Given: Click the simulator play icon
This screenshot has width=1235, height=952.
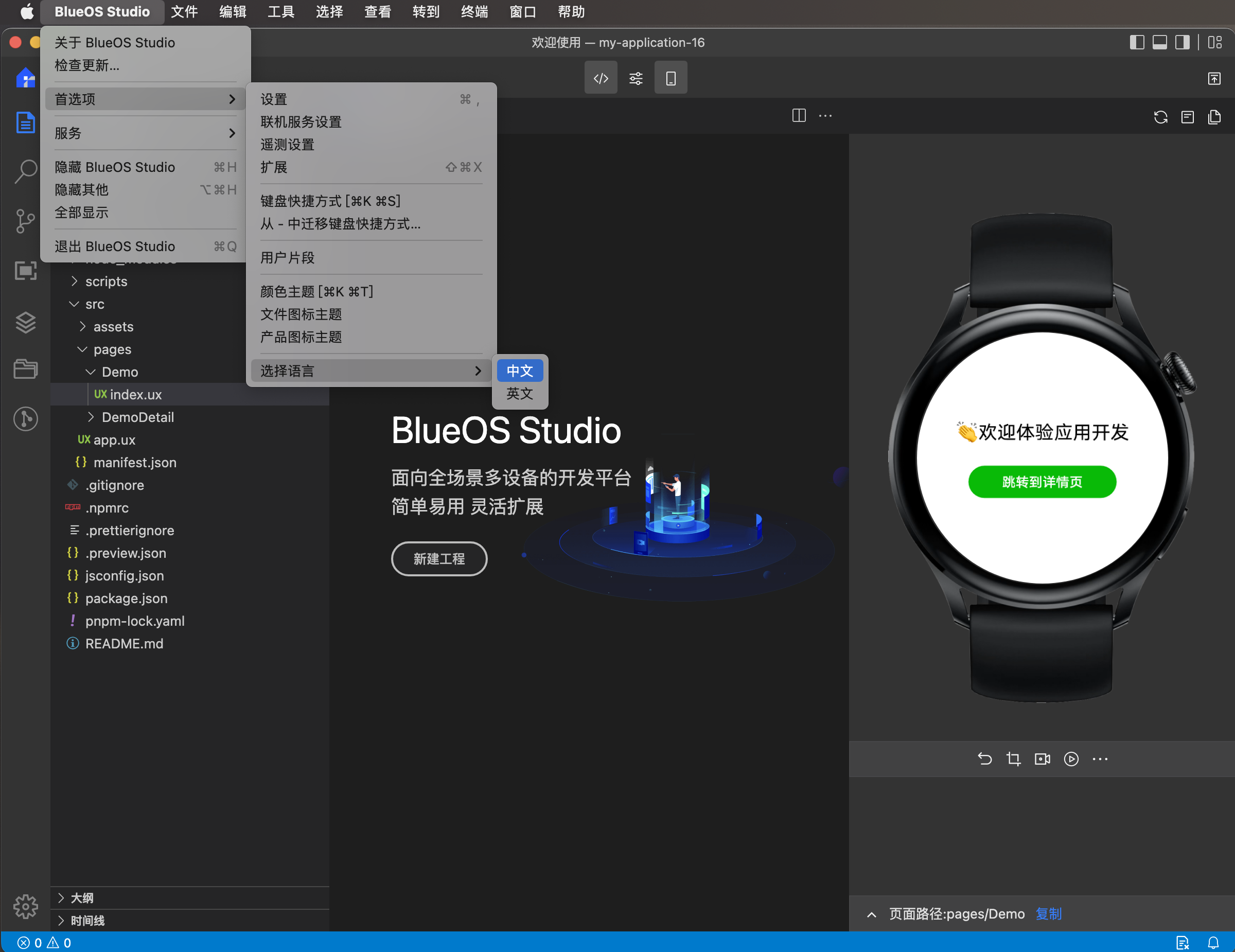Looking at the screenshot, I should [1071, 759].
